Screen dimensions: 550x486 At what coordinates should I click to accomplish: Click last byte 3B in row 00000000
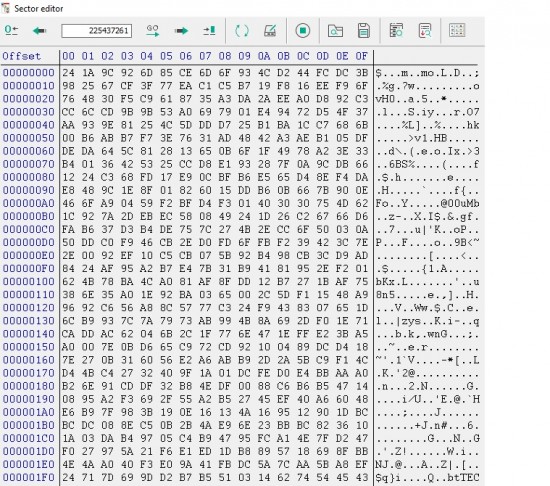pyautogui.click(x=361, y=73)
